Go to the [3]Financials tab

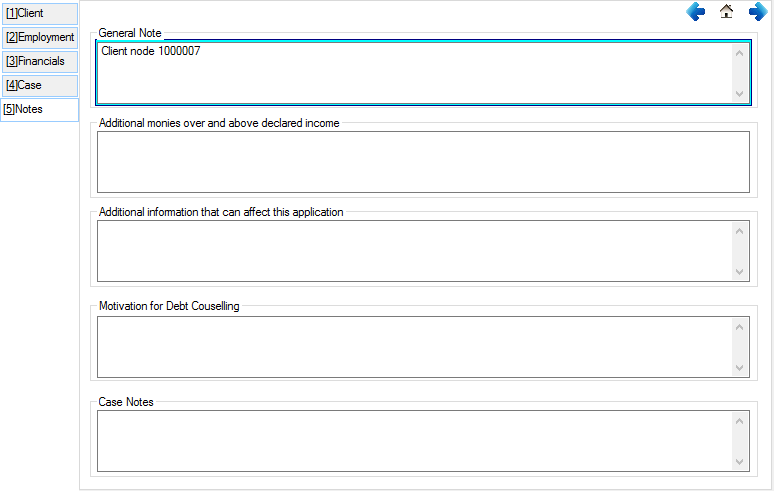click(40, 61)
